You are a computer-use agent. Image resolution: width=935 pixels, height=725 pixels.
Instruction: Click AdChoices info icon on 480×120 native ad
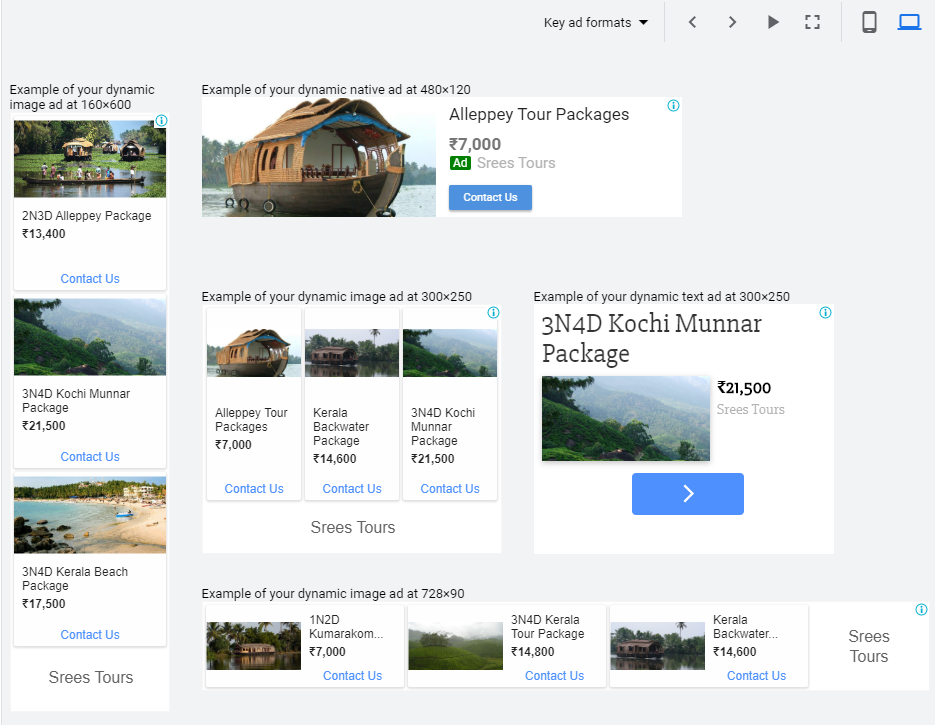[673, 106]
